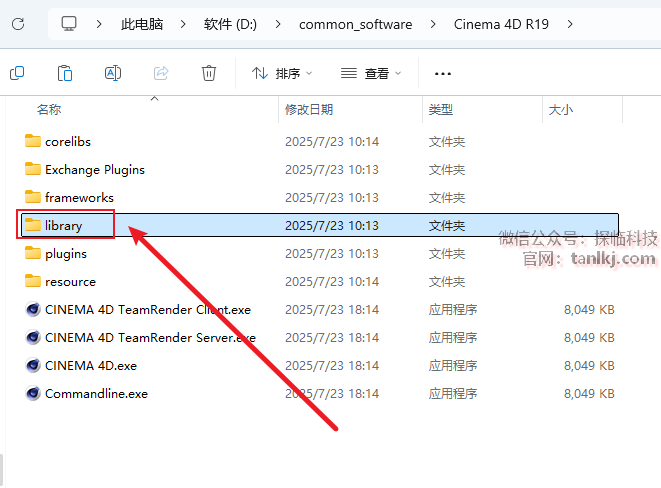Image resolution: width=661 pixels, height=488 pixels.
Task: Click the CINEMA 4D TeamRender Client.exe icon
Action: point(33,309)
